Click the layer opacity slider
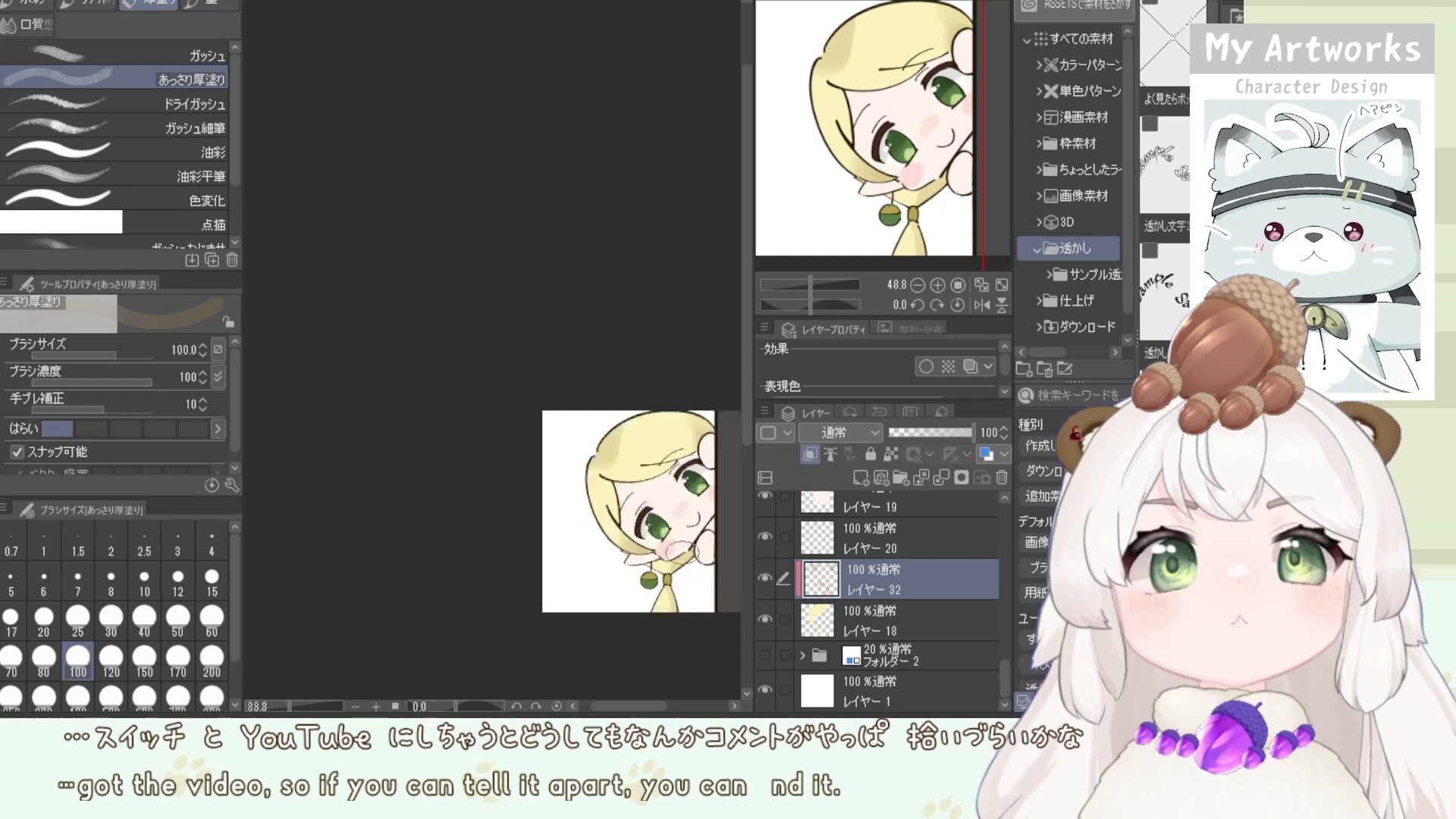This screenshot has width=1456, height=819. (x=930, y=432)
